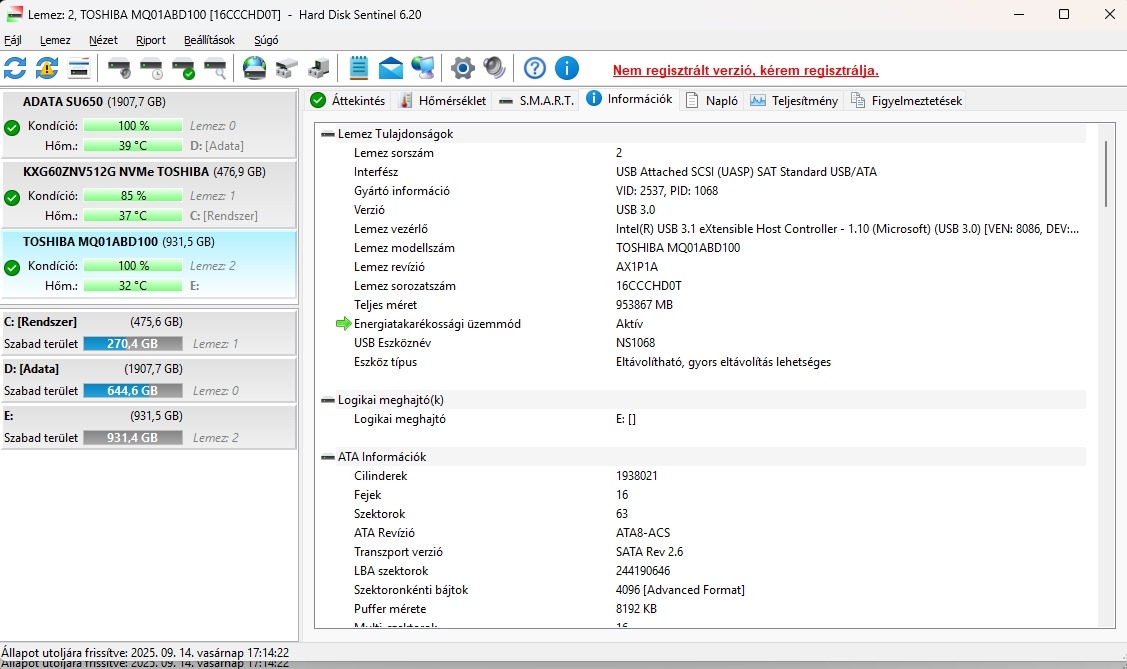Select the C: [Rendszer] partition entry
This screenshot has height=669, width=1127.
[x=149, y=333]
